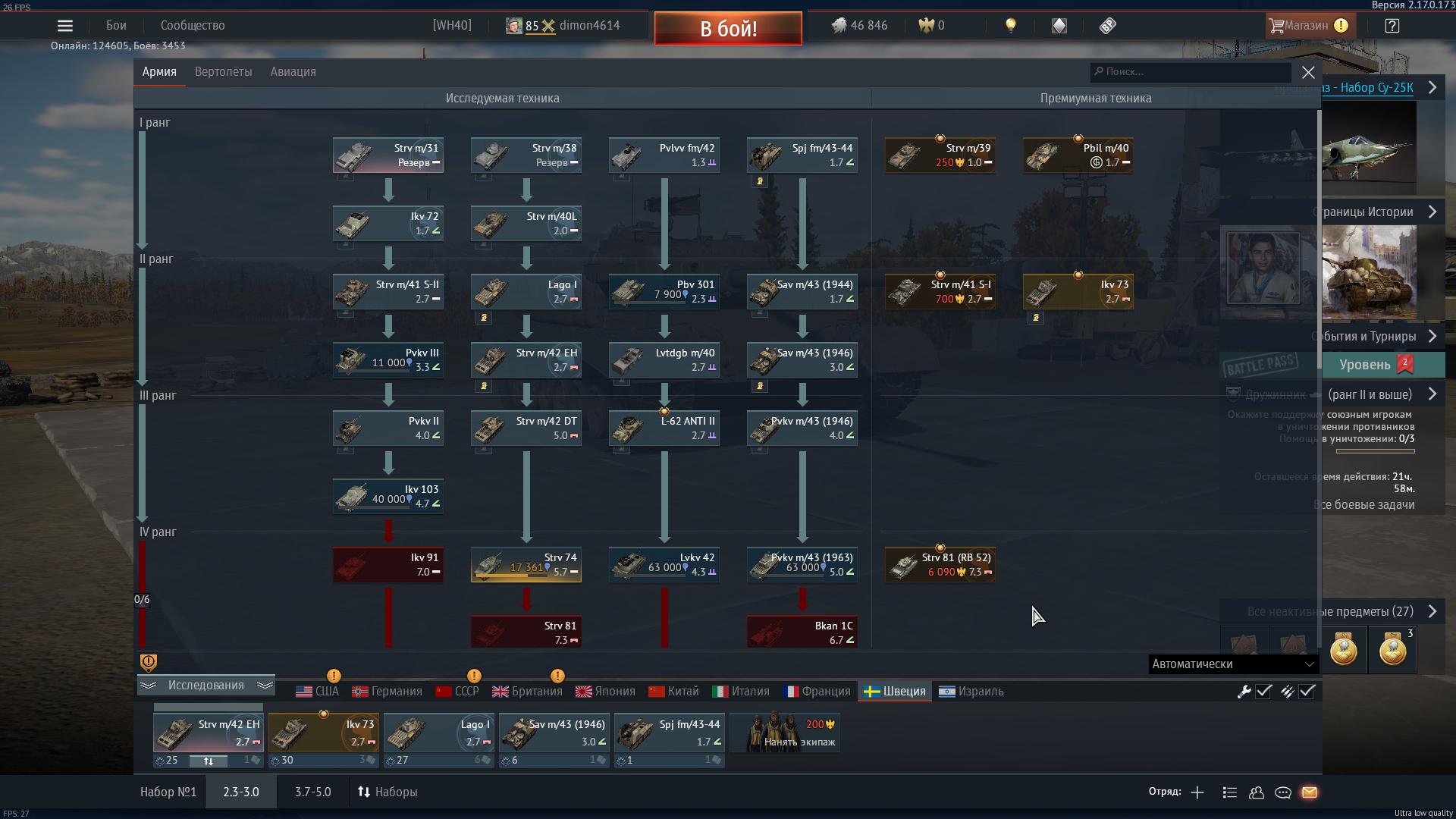
Task: Open the lightbulb hints icon
Action: [x=1010, y=26]
